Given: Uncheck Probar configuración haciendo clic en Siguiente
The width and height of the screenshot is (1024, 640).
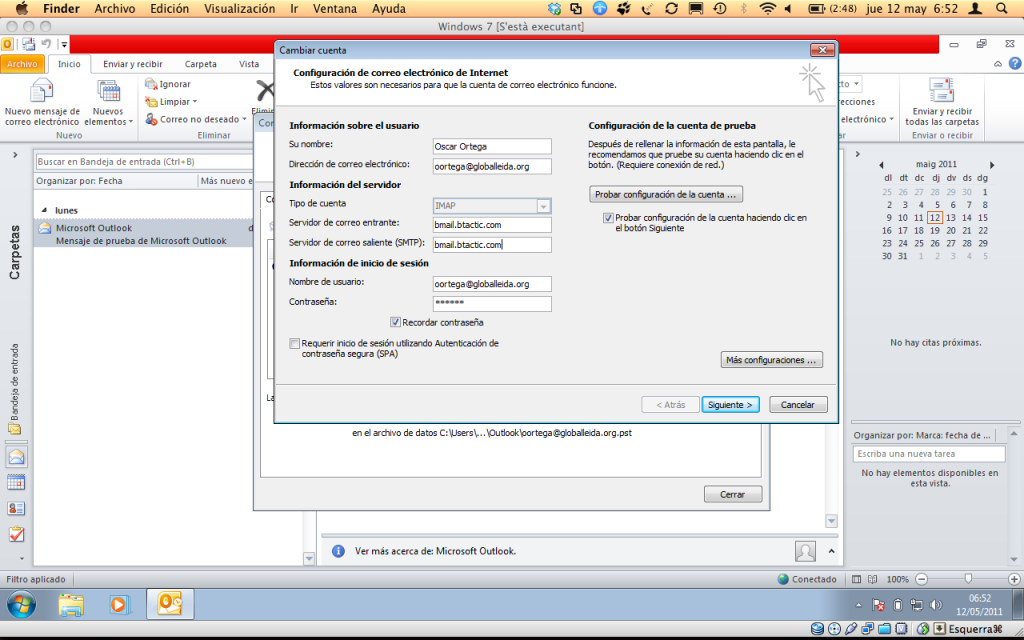Looking at the screenshot, I should pos(608,217).
